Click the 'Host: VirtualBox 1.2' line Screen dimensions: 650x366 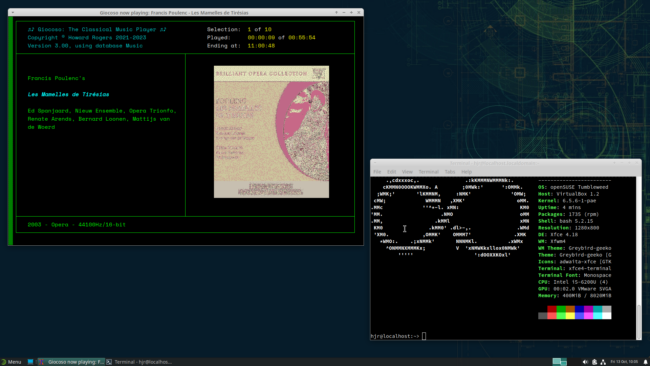coord(569,194)
